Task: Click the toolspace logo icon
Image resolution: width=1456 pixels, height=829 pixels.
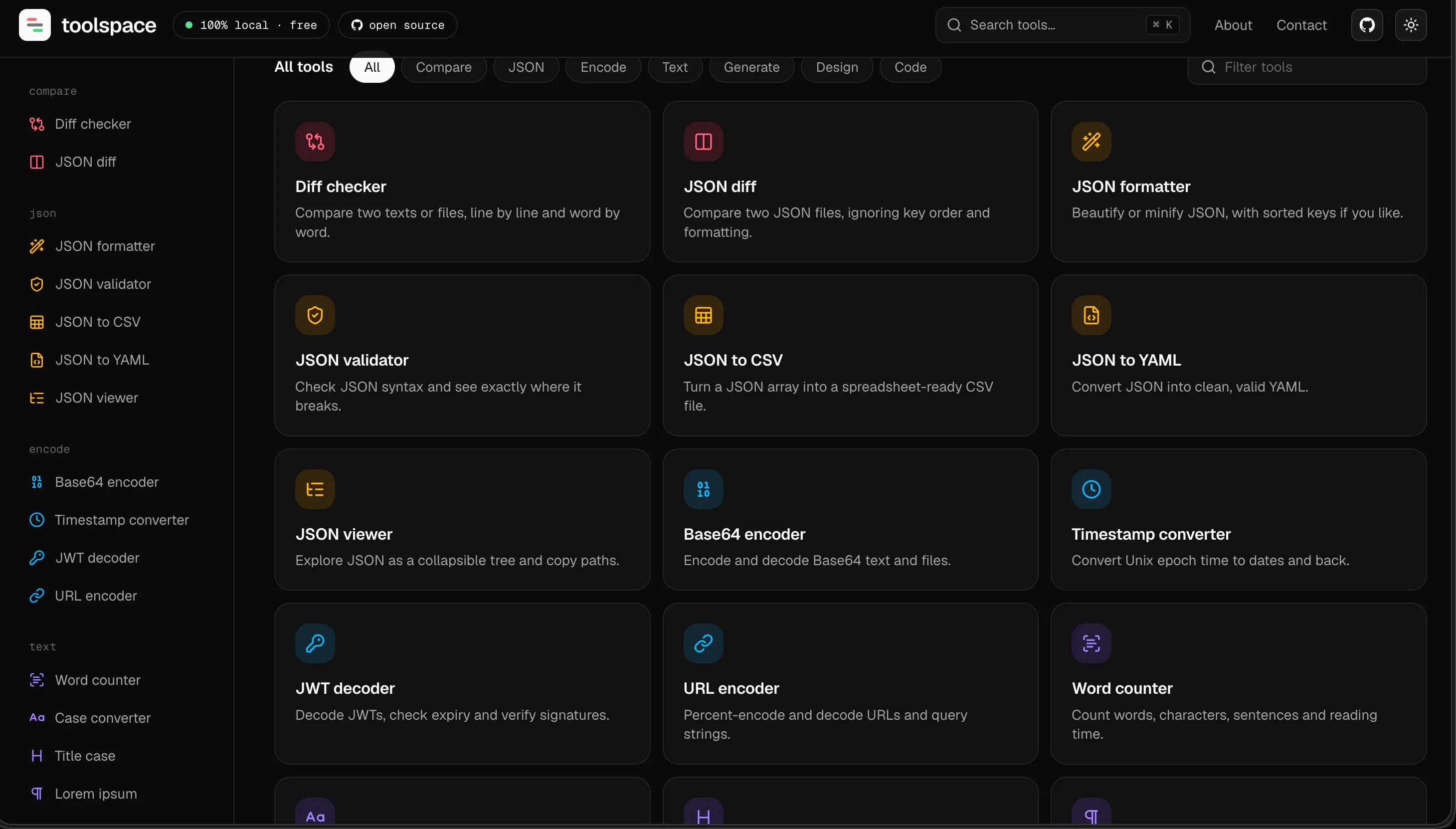Action: [x=35, y=25]
